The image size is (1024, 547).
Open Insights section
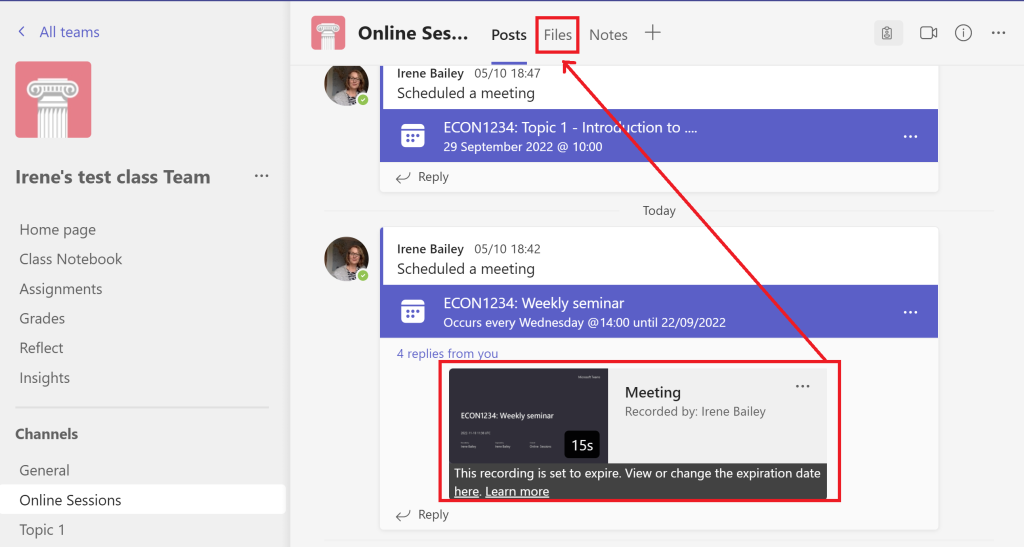click(x=44, y=378)
